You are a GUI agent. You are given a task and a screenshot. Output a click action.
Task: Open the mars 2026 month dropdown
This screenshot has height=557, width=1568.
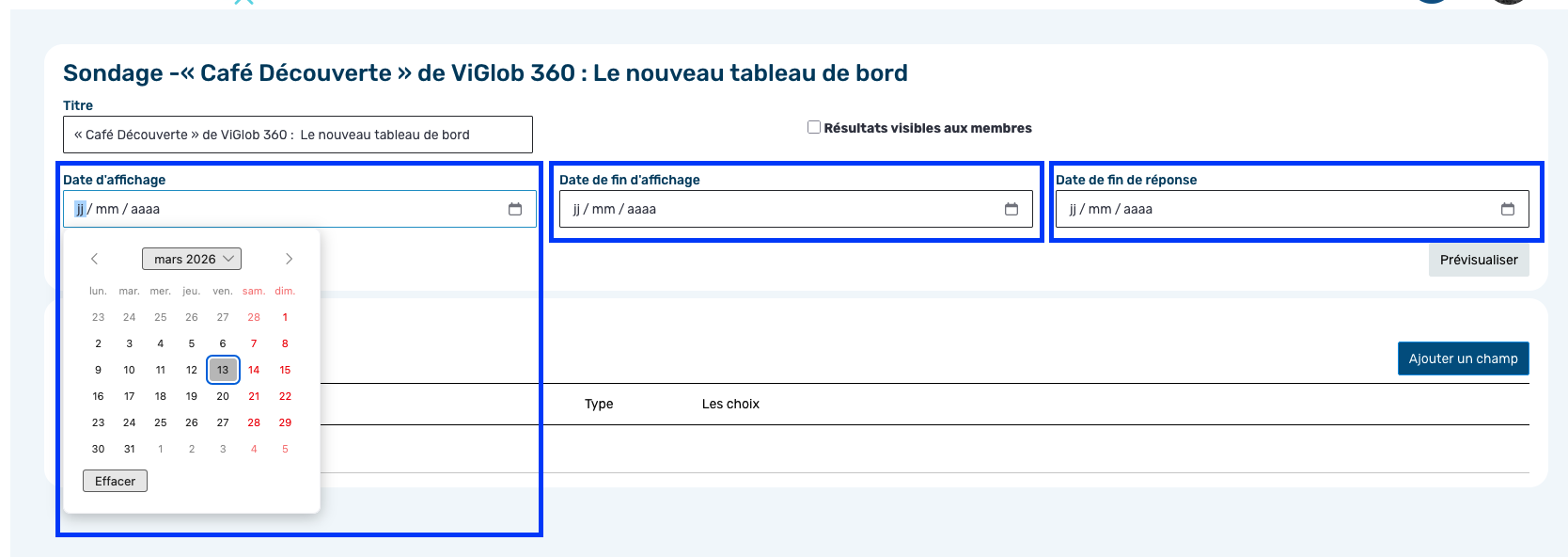pos(192,259)
